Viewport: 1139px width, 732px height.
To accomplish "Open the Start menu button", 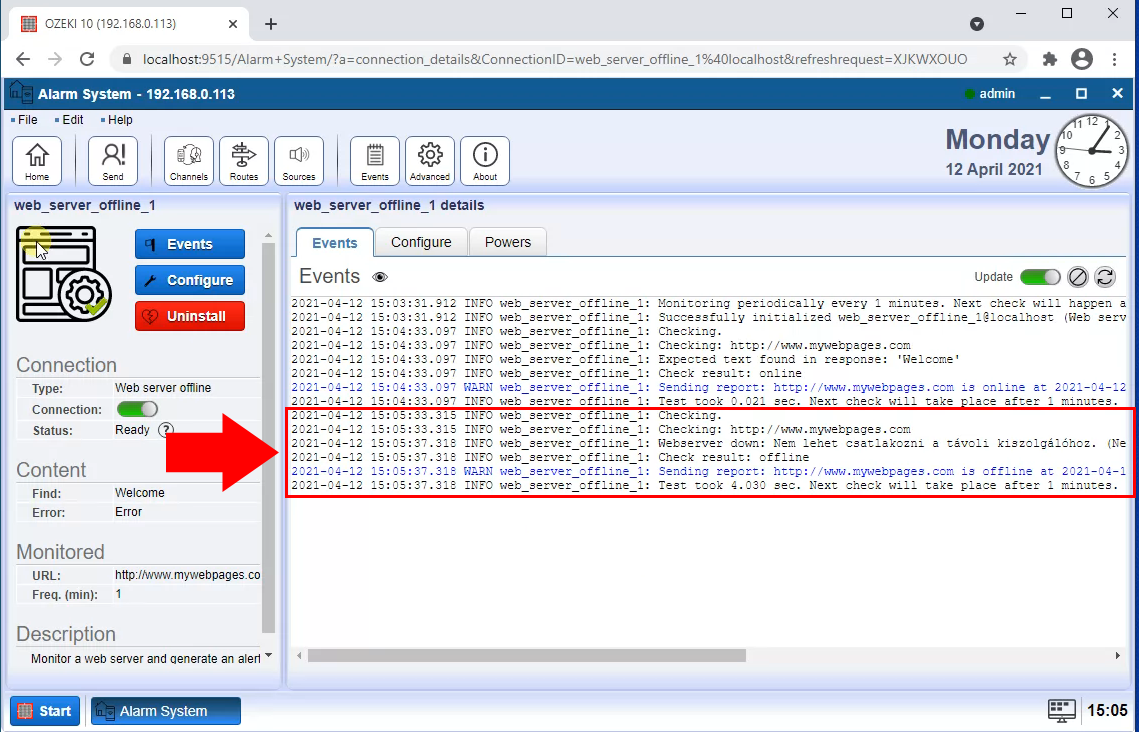I will click(x=45, y=711).
